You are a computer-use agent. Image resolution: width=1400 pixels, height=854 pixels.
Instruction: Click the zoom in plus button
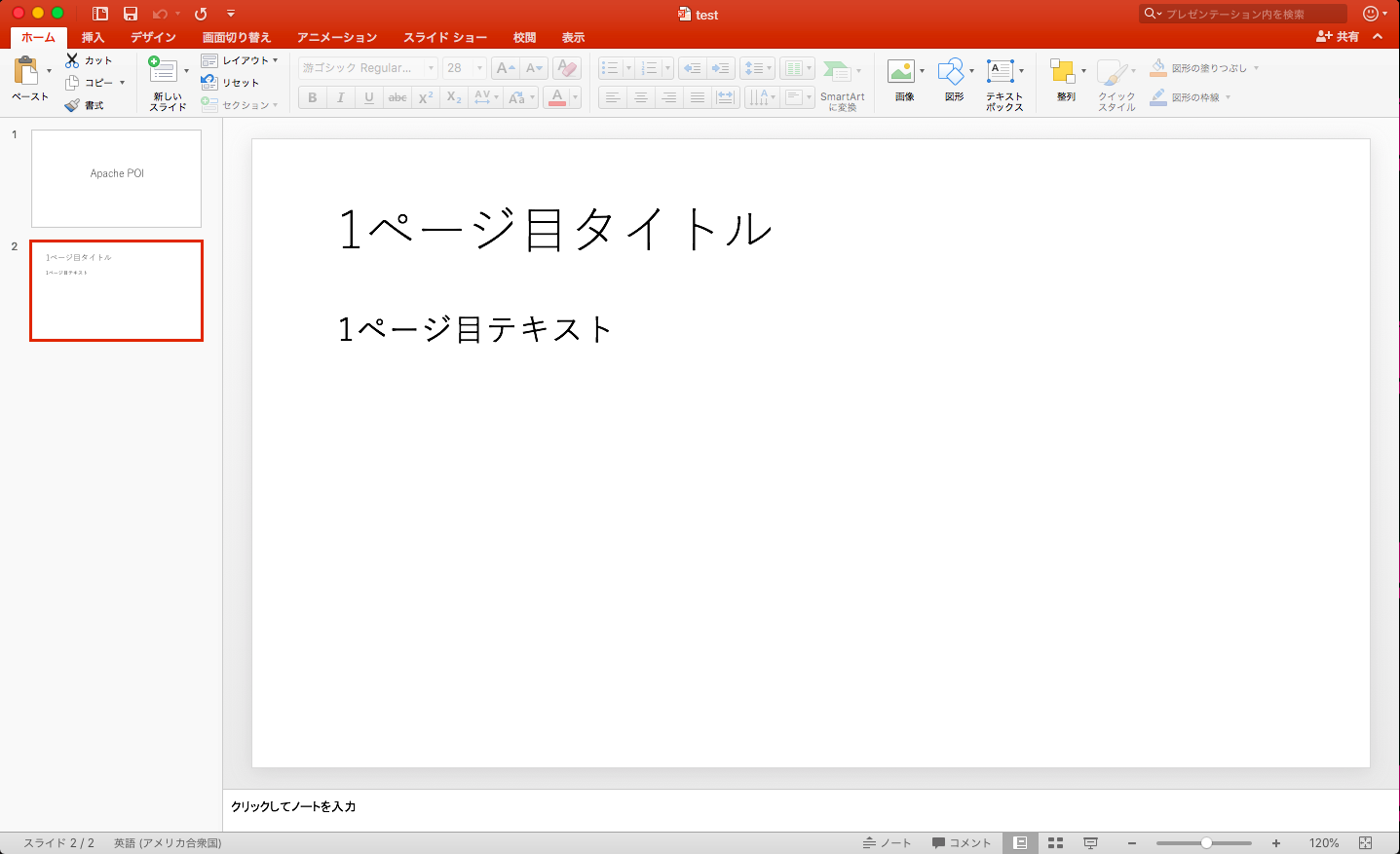1276,843
